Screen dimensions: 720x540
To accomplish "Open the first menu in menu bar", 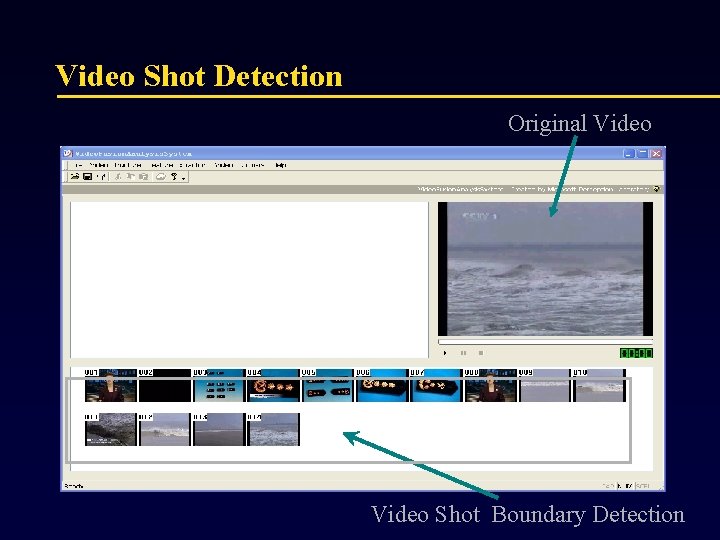I will pyautogui.click(x=78, y=165).
